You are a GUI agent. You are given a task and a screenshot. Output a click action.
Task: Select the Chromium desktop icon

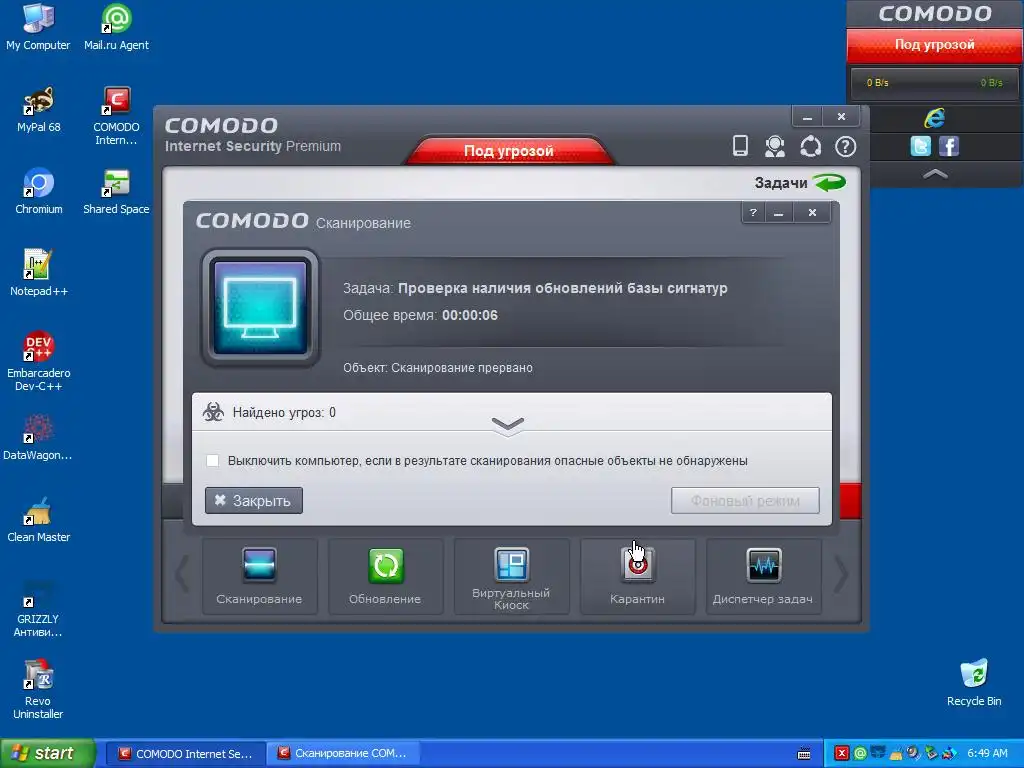tap(39, 191)
